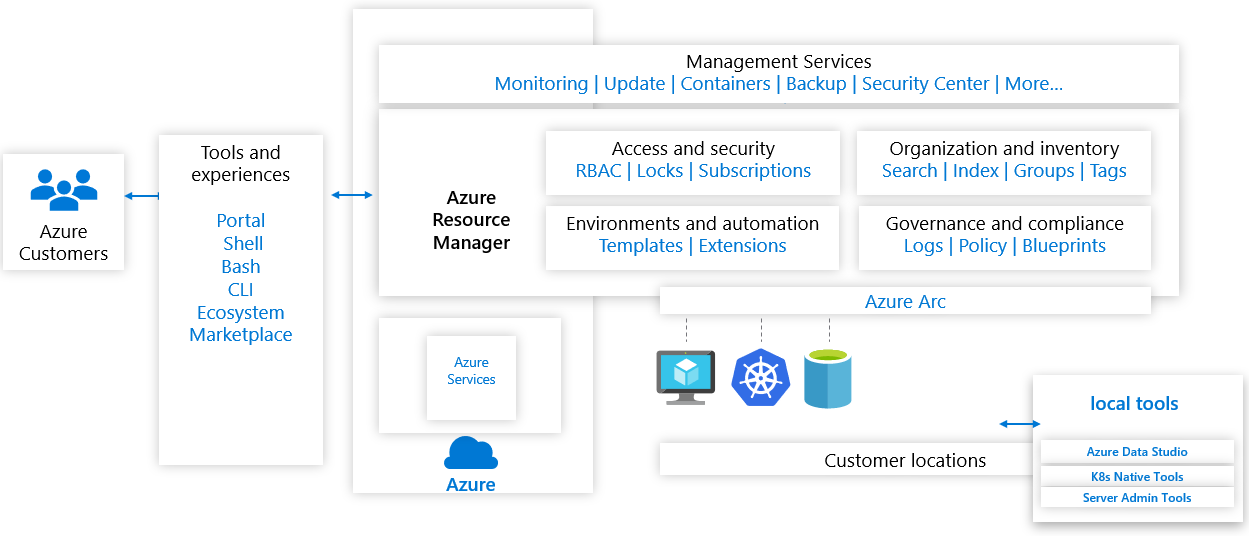This screenshot has height=536, width=1249.
Task: Click 'Governance and compliance' heading
Action: [x=1005, y=224]
